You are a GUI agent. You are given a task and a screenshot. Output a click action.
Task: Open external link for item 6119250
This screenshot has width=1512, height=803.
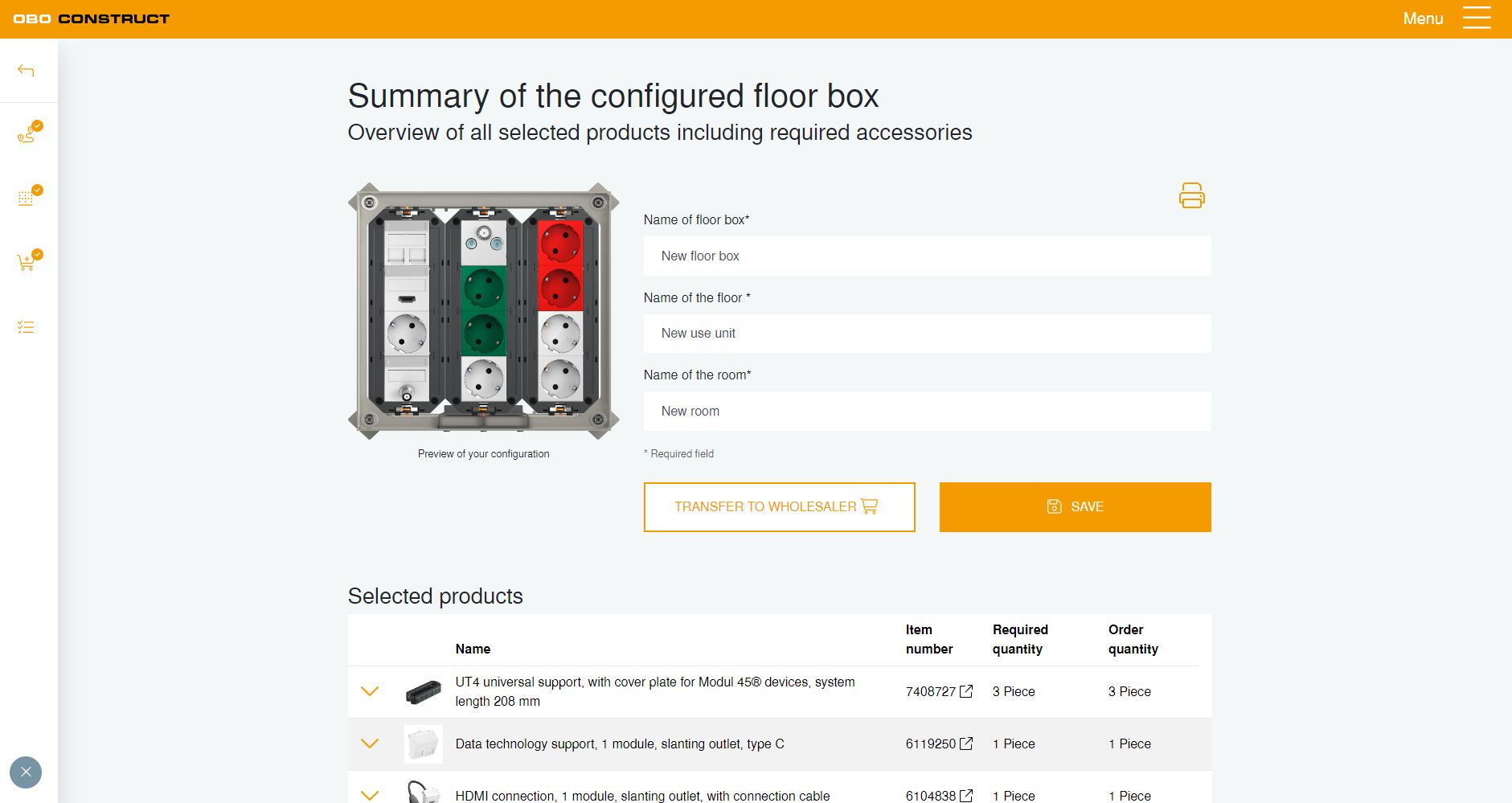click(966, 744)
